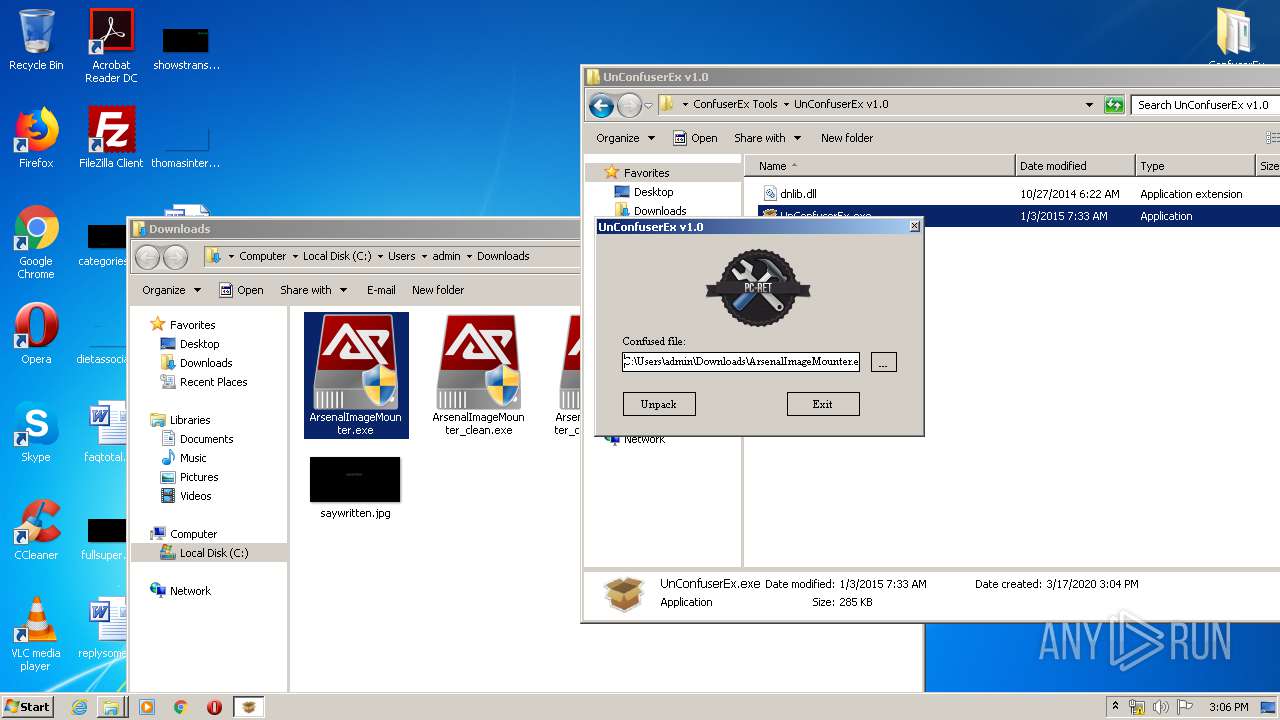Click Local Disk (C:) breadcrumb
1280x720 pixels.
[337, 256]
